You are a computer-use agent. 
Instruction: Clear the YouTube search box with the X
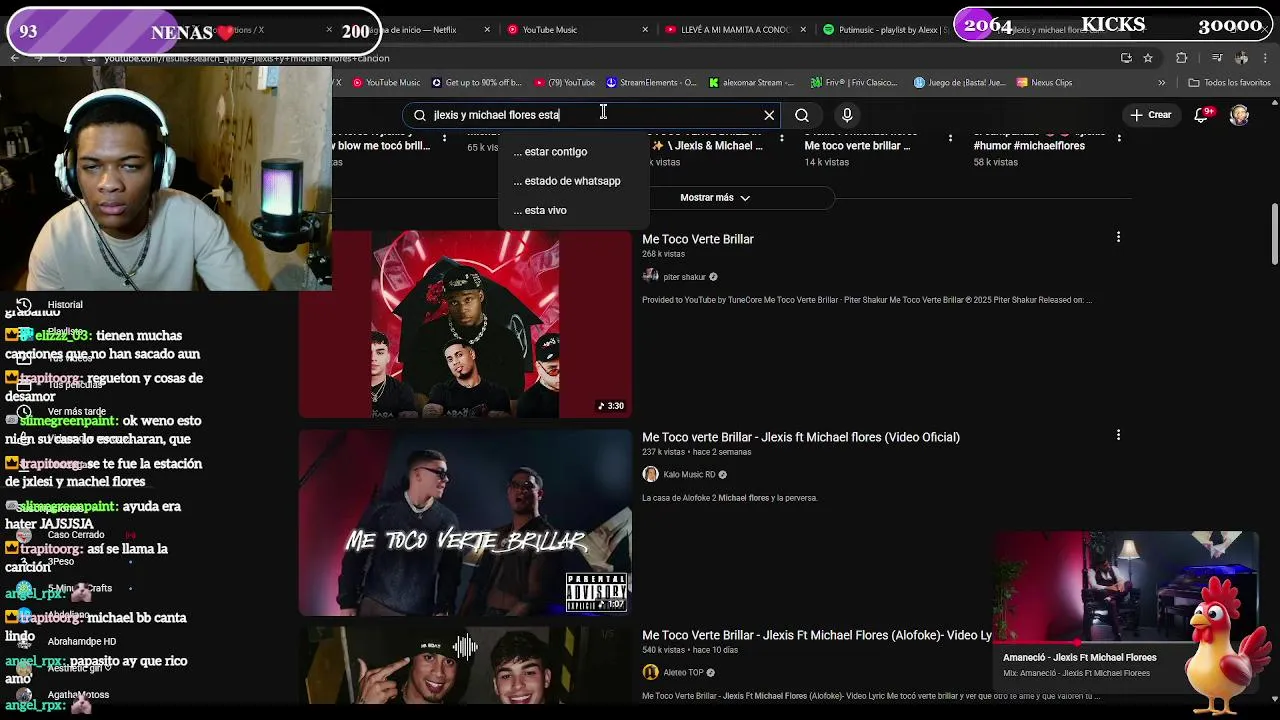click(769, 115)
